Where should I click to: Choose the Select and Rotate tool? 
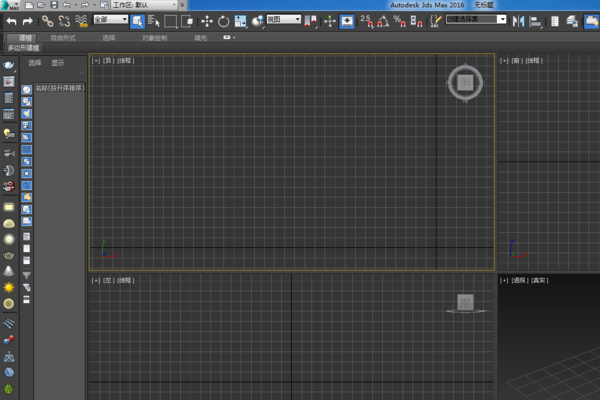coord(223,20)
